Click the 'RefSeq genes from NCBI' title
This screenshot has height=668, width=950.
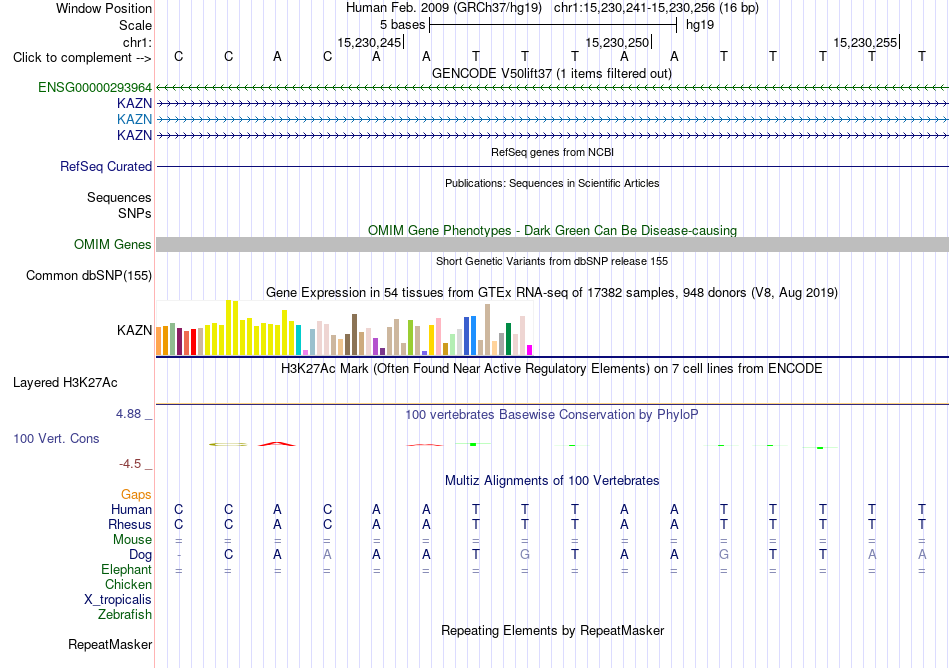pyautogui.click(x=552, y=153)
